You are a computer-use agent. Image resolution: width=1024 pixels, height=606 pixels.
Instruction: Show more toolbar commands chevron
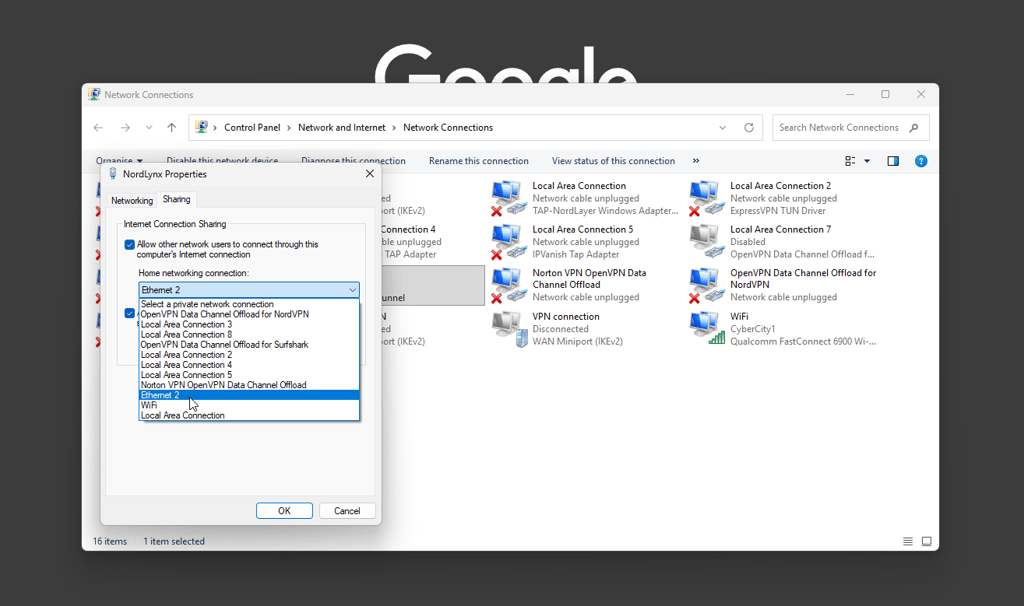pyautogui.click(x=696, y=161)
